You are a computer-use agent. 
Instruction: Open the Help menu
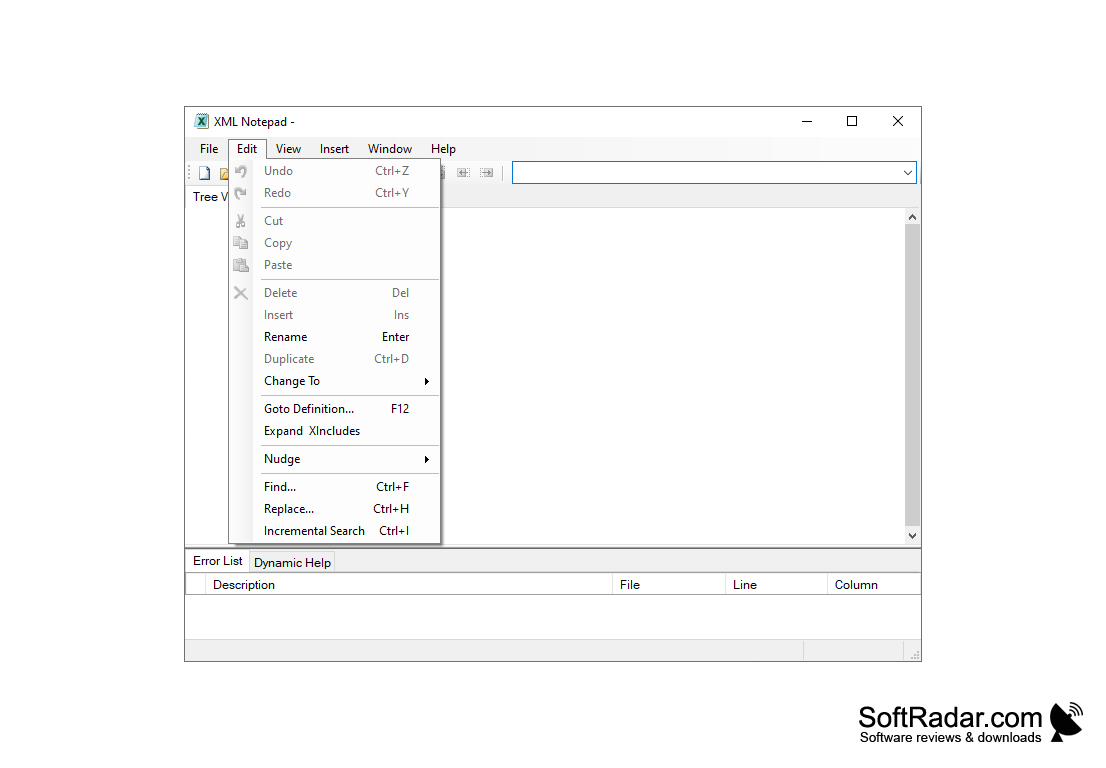pyautogui.click(x=443, y=149)
